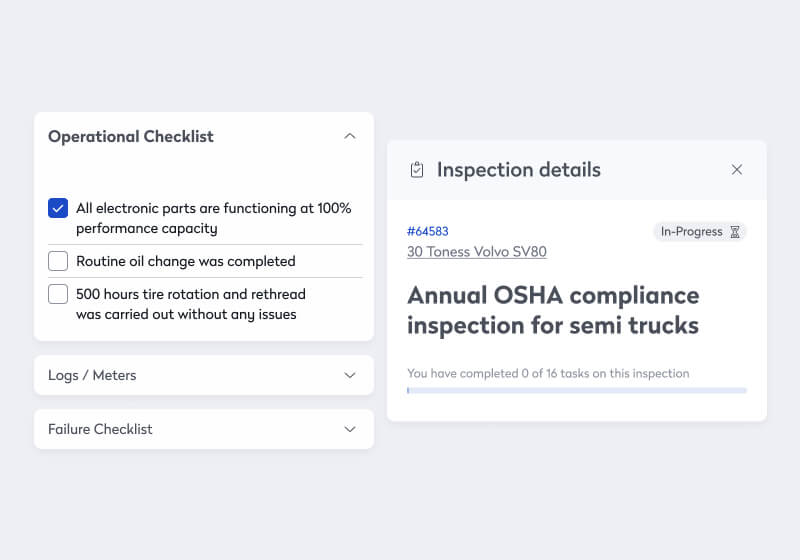This screenshot has width=800, height=560.
Task: Open the 30 Toness Volvo SV80 link
Action: click(x=476, y=252)
